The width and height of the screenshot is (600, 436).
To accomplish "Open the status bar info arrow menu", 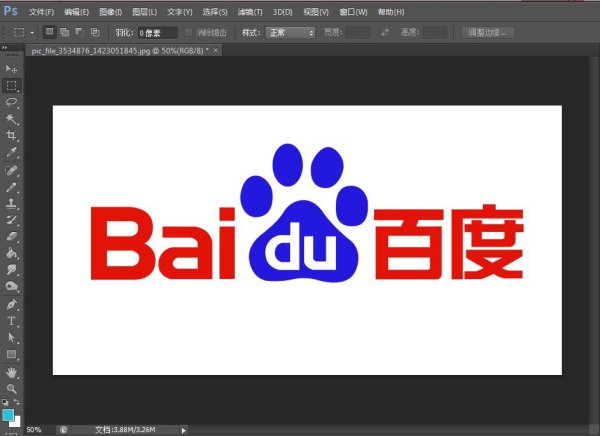I will tap(184, 430).
